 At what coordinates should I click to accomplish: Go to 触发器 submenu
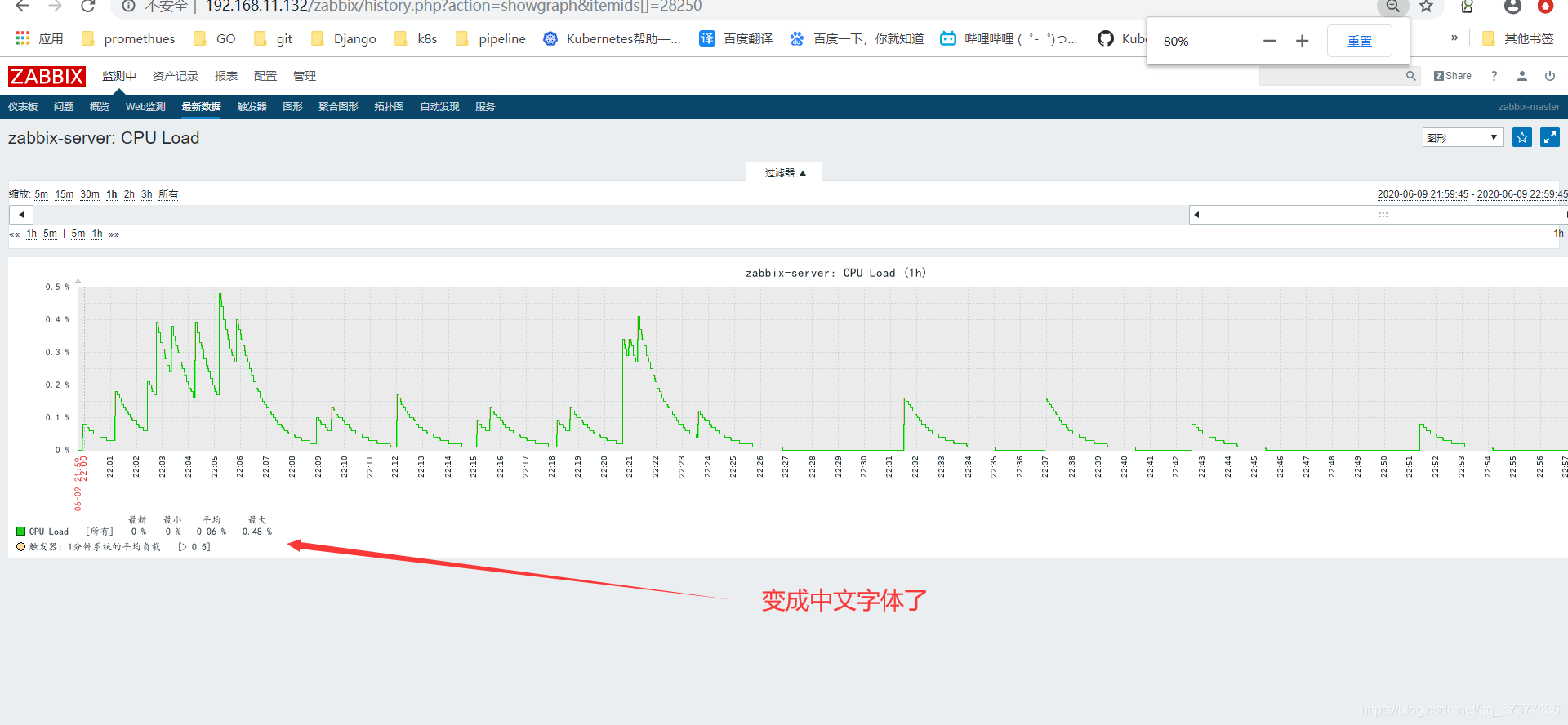pos(252,107)
